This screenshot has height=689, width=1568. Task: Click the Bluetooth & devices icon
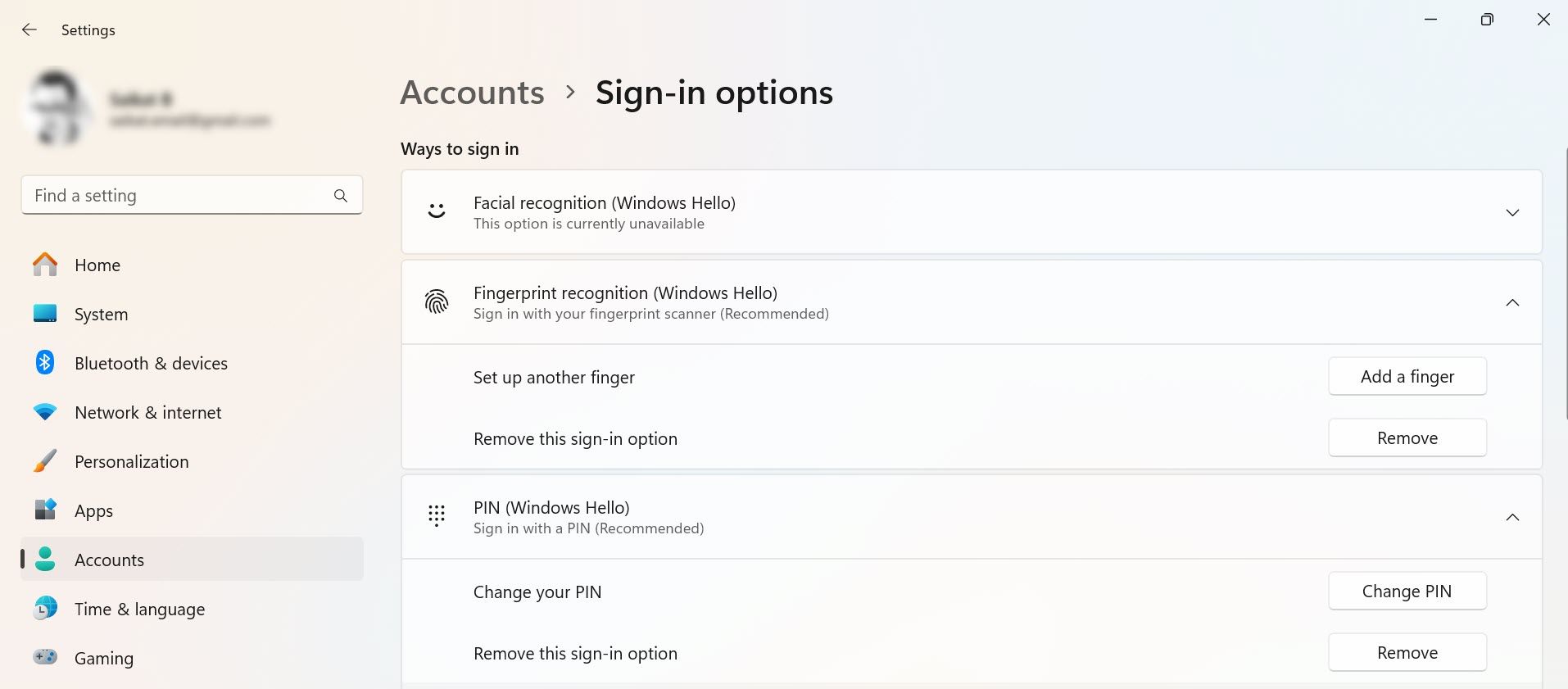point(45,363)
